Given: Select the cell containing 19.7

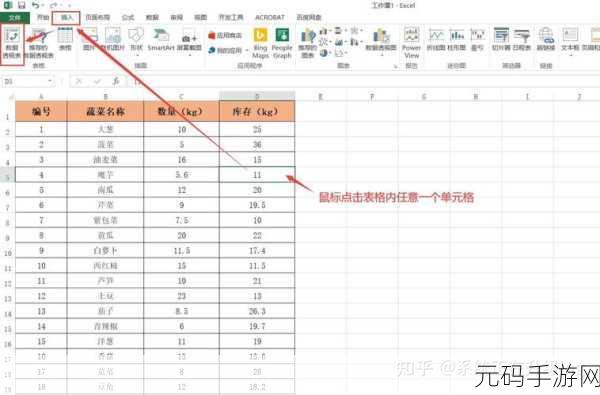Looking at the screenshot, I should point(257,326).
